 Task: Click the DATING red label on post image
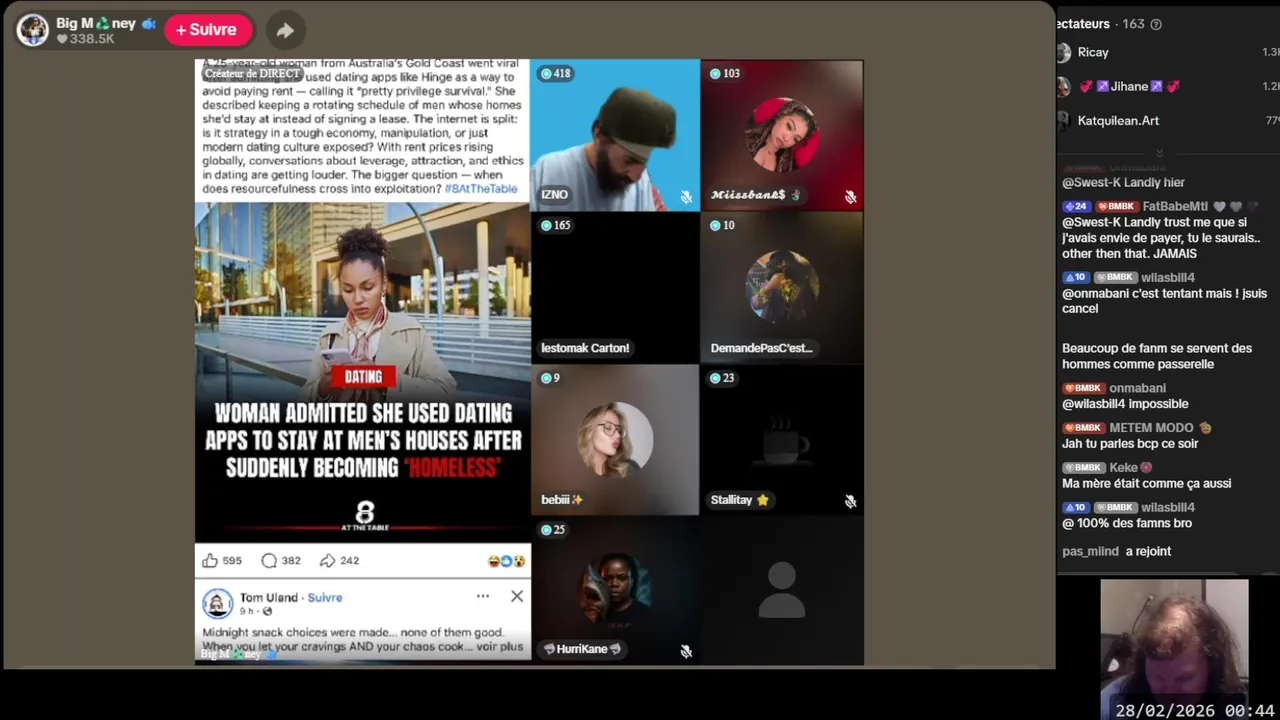[363, 377]
